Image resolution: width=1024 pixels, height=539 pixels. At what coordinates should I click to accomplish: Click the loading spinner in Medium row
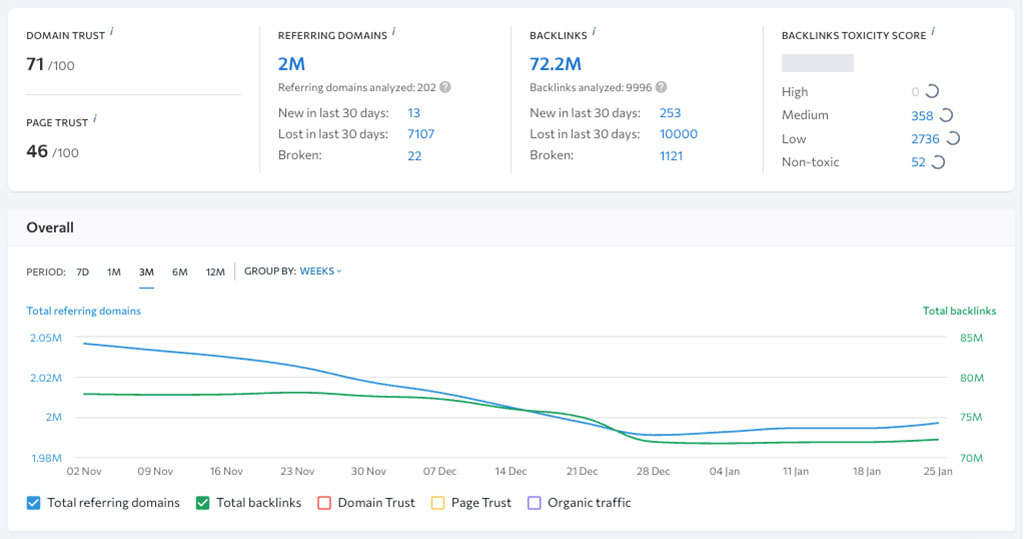tap(946, 116)
